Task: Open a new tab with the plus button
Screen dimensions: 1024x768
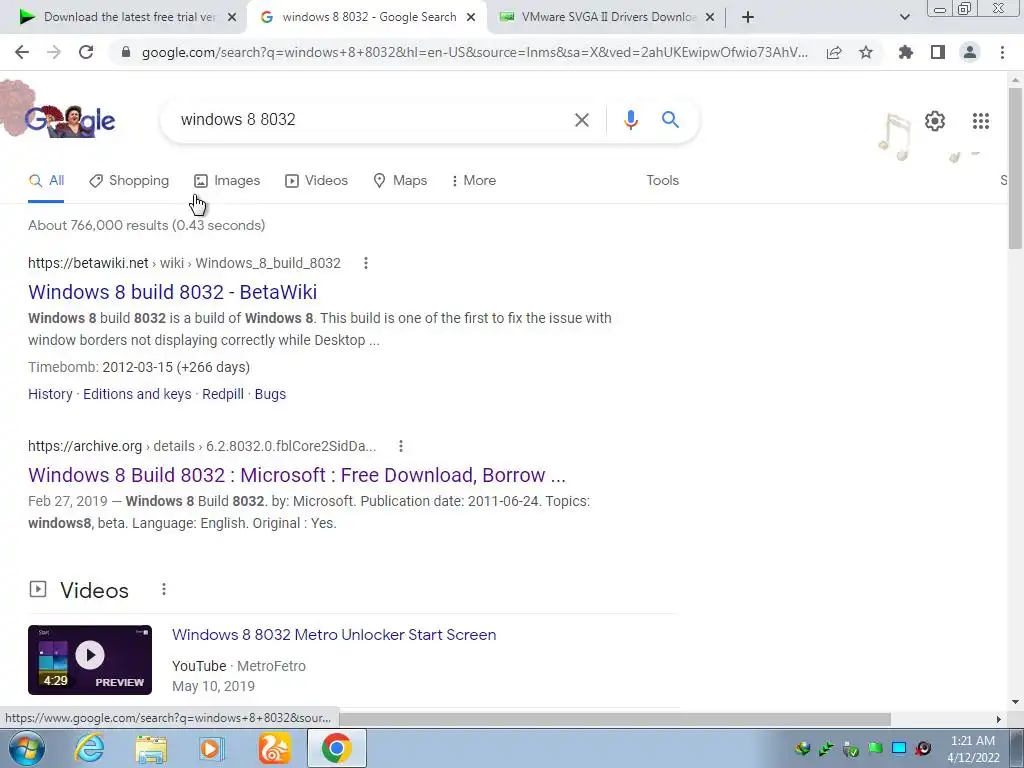Action: tap(748, 17)
